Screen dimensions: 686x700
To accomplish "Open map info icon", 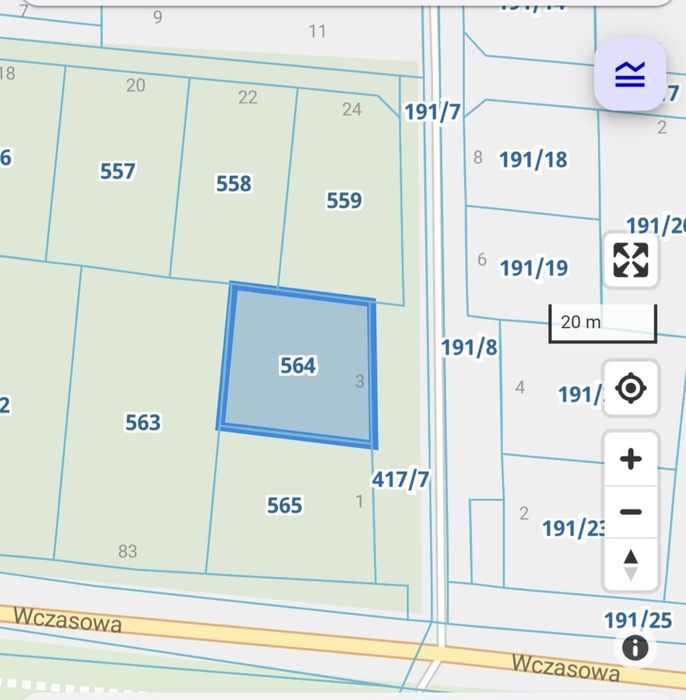I will tap(635, 647).
